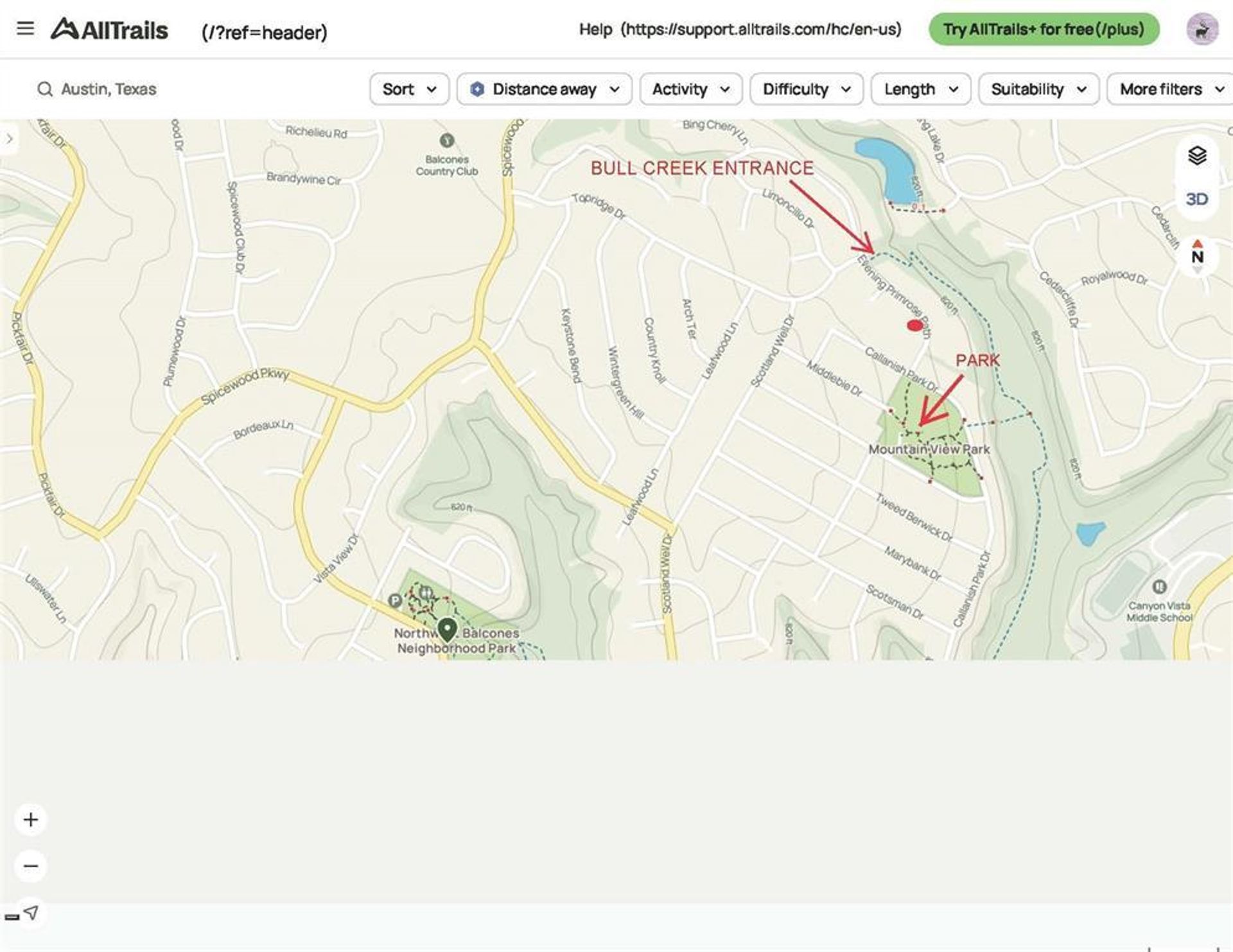Viewport: 1233px width, 952px height.
Task: Zoom in with the plus button
Action: pos(31,820)
